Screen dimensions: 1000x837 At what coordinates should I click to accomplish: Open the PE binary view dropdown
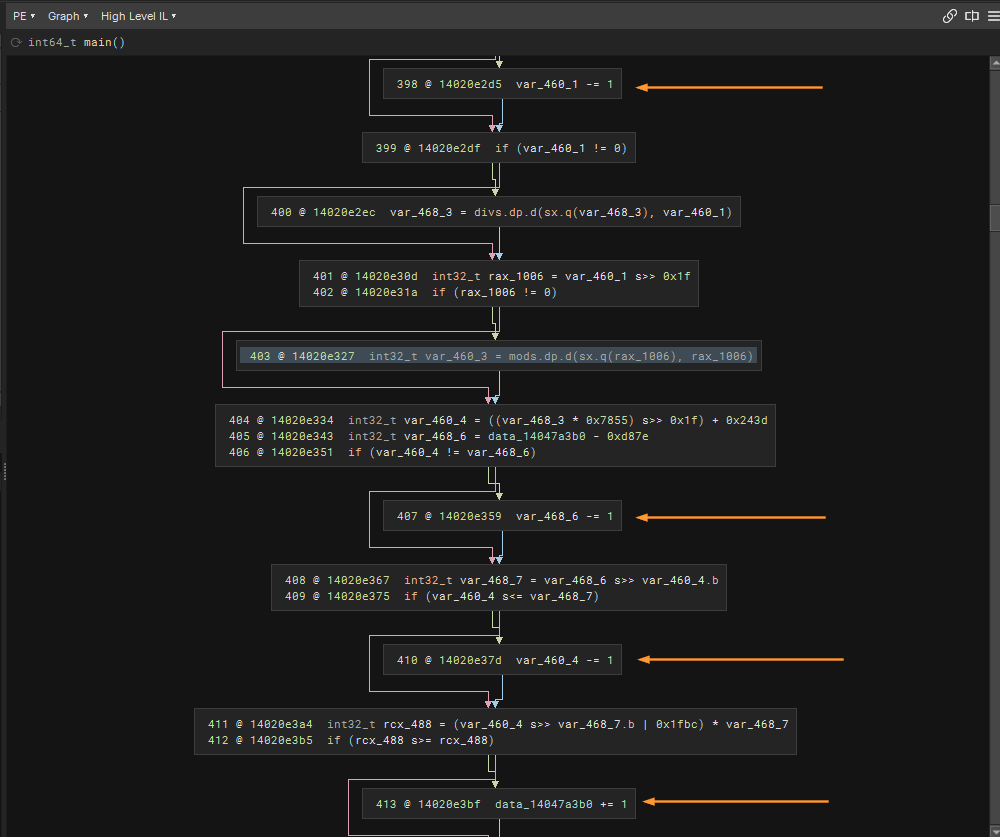(x=24, y=16)
